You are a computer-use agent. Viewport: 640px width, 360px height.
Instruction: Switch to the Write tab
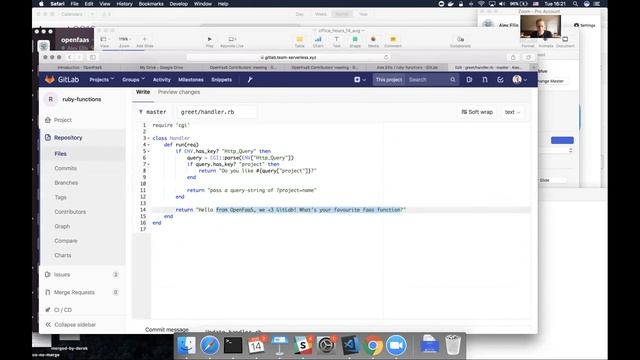click(143, 92)
